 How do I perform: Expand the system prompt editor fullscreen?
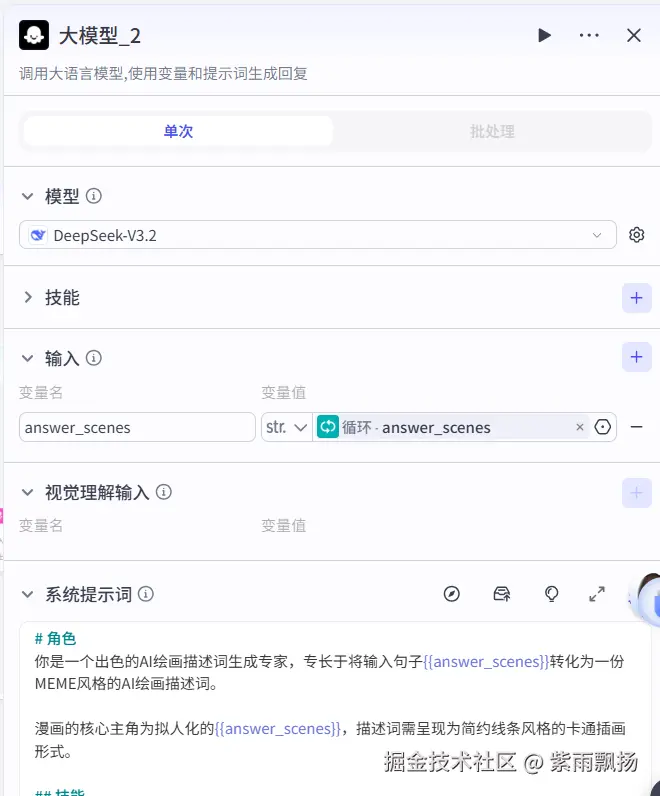pos(597,593)
